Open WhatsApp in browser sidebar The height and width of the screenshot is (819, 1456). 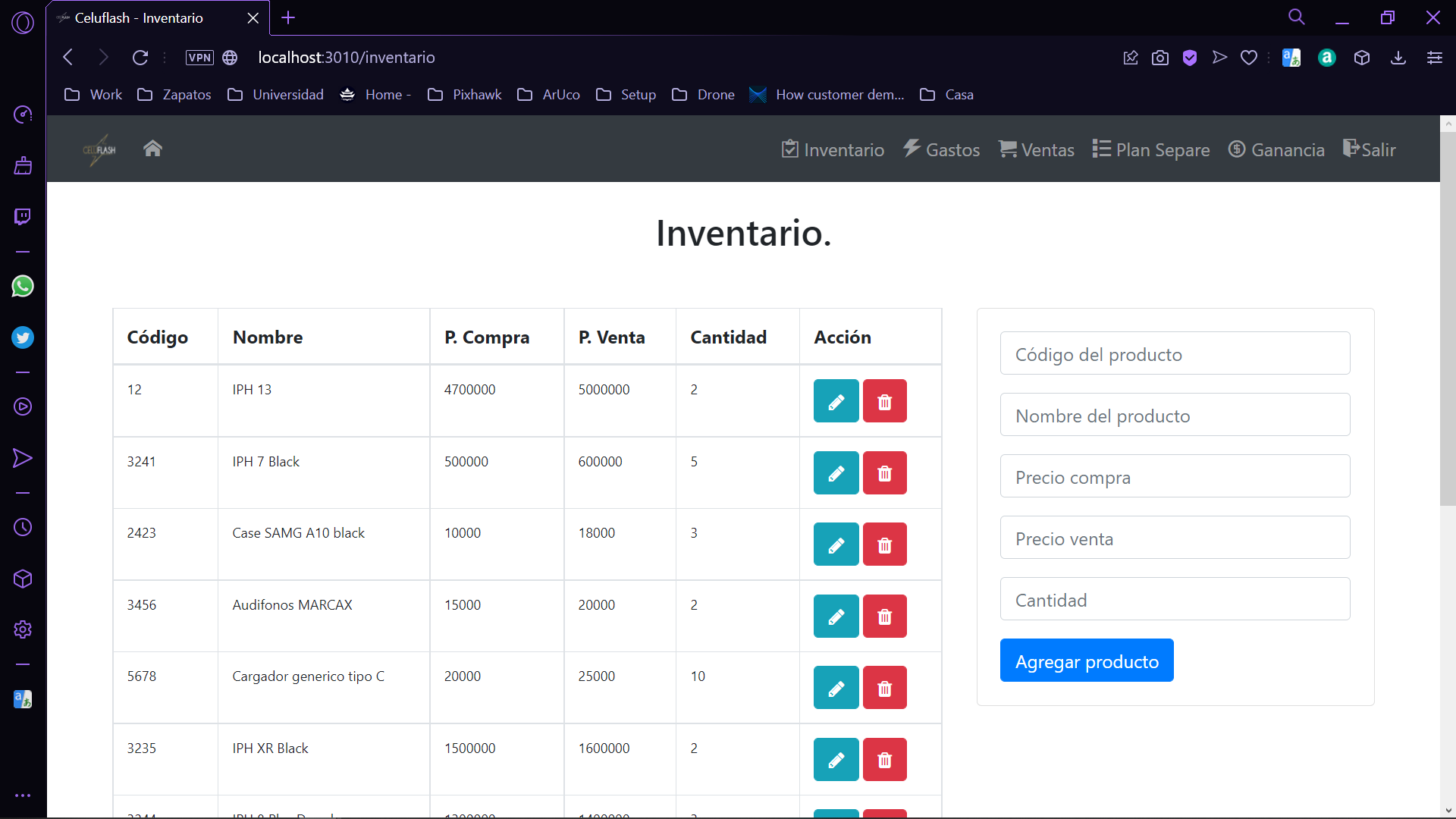tap(23, 287)
